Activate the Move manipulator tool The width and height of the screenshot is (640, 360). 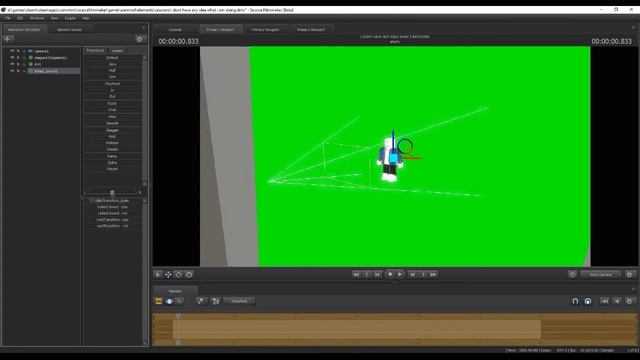168,275
